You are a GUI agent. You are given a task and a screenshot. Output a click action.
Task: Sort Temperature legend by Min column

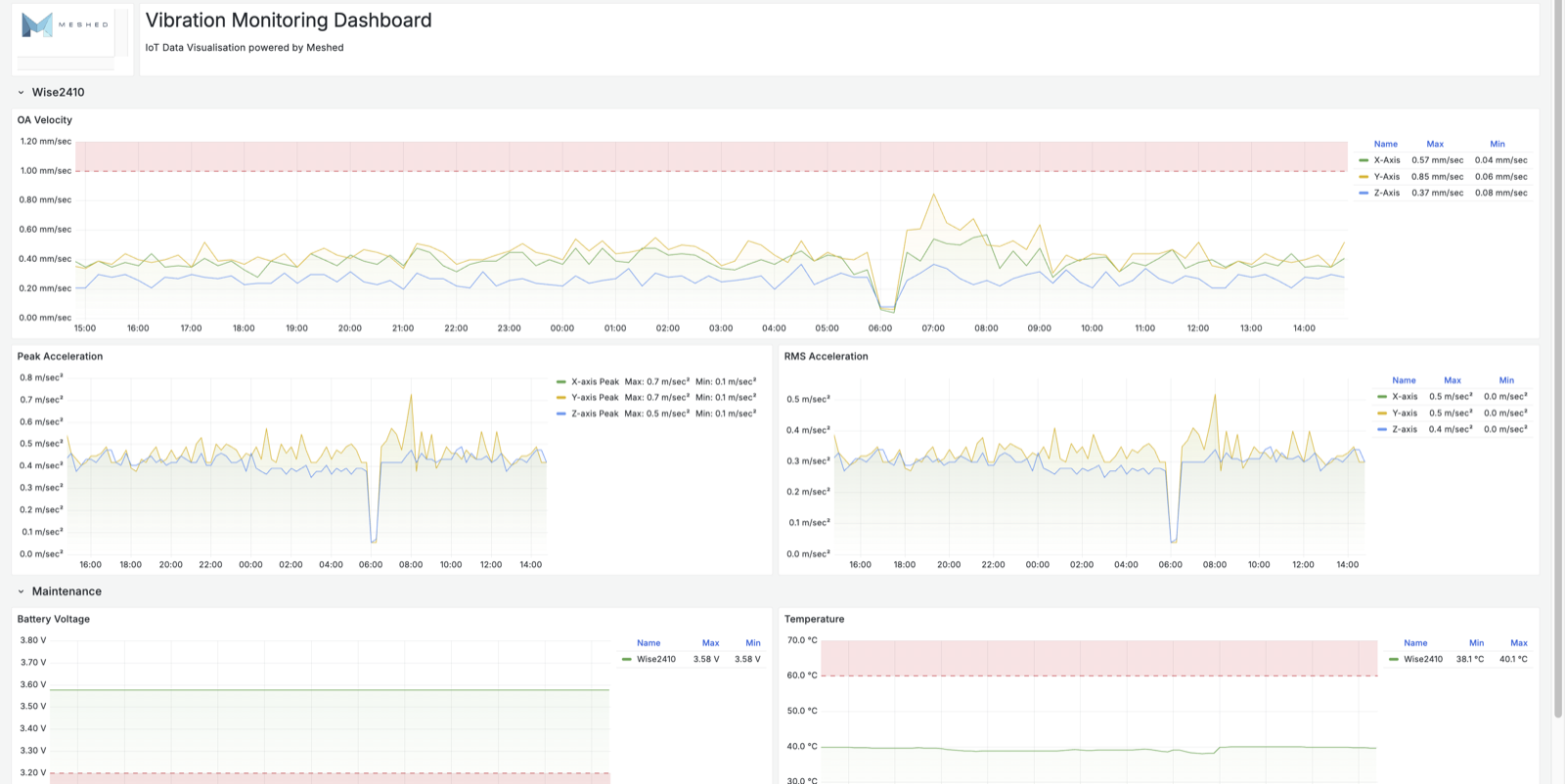1477,643
